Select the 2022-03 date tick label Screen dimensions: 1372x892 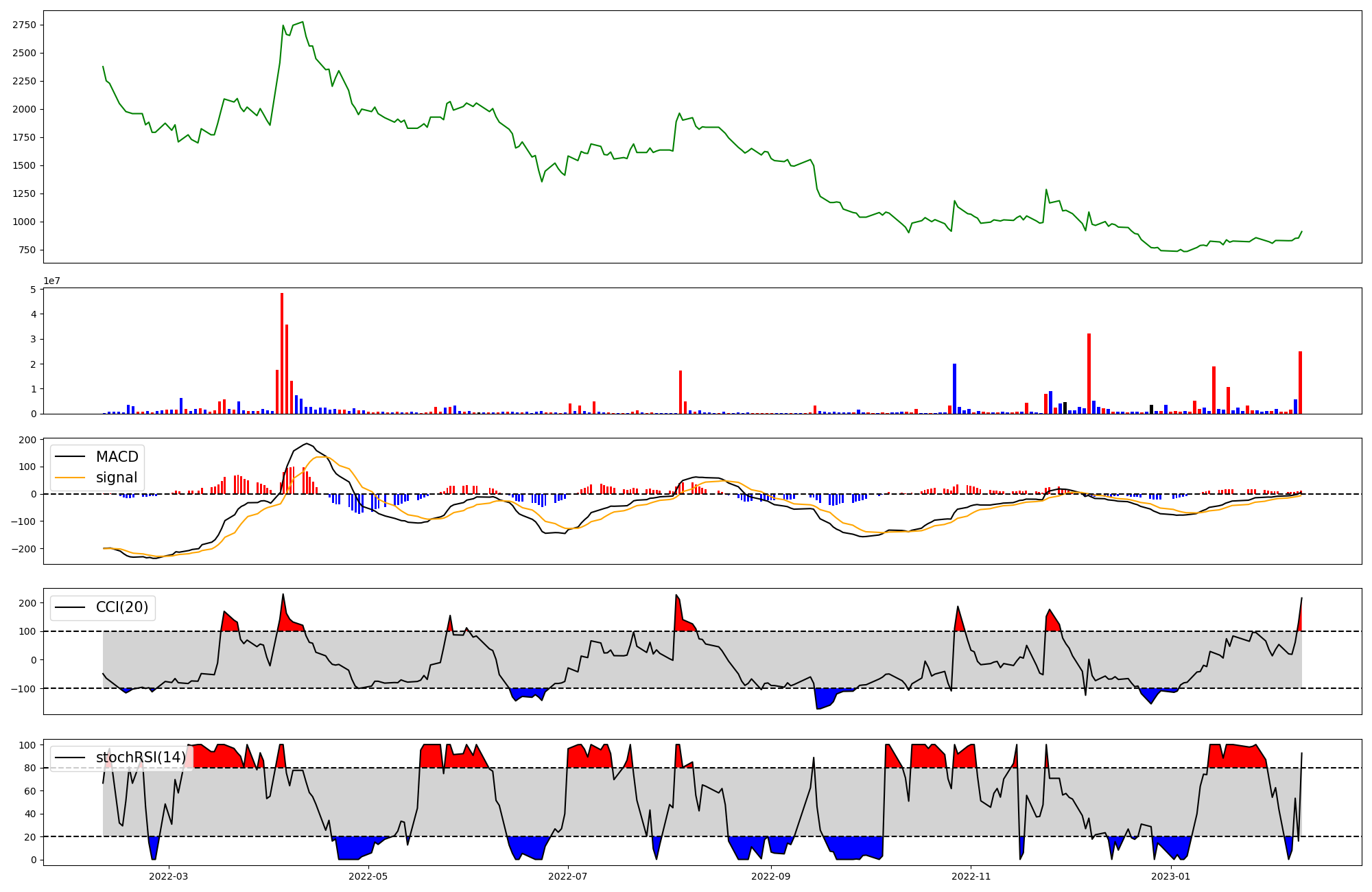[168, 876]
